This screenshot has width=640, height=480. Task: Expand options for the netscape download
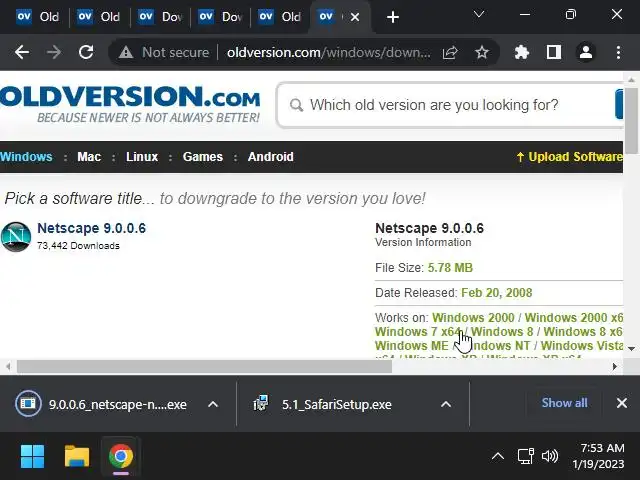(213, 404)
